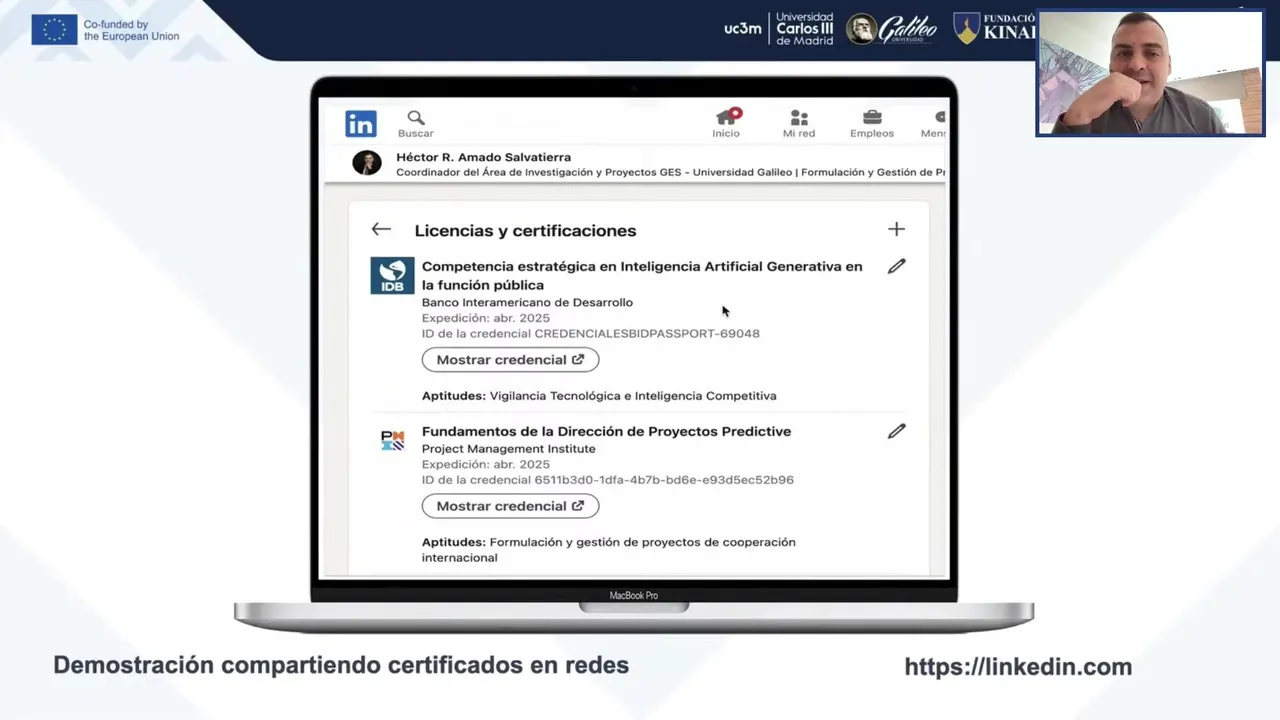Open the LinkedIn home logo
The image size is (1280, 720).
coord(361,123)
